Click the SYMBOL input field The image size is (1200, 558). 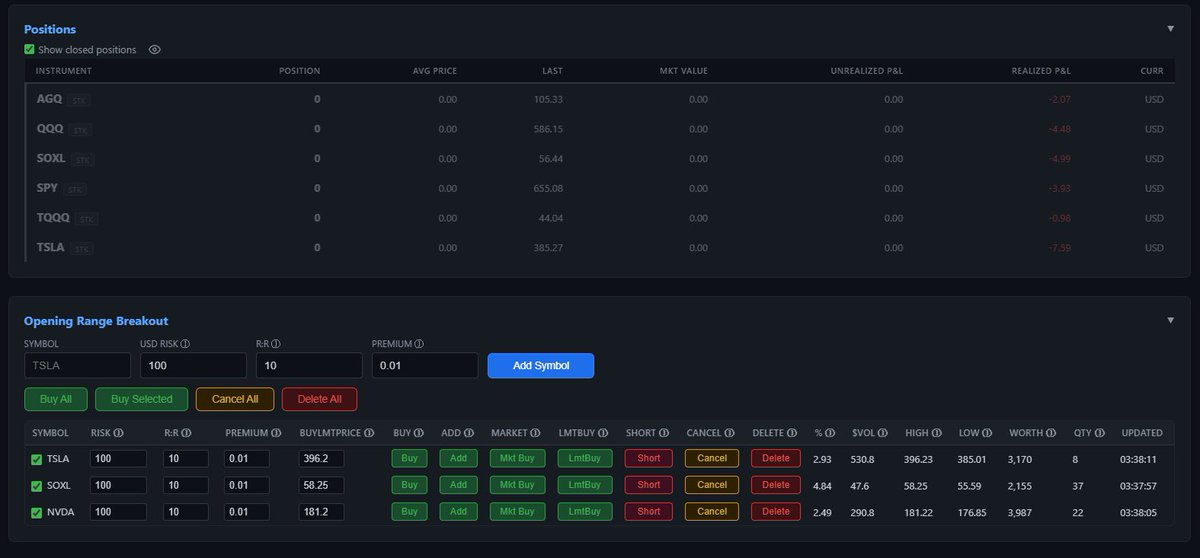pyautogui.click(x=78, y=366)
